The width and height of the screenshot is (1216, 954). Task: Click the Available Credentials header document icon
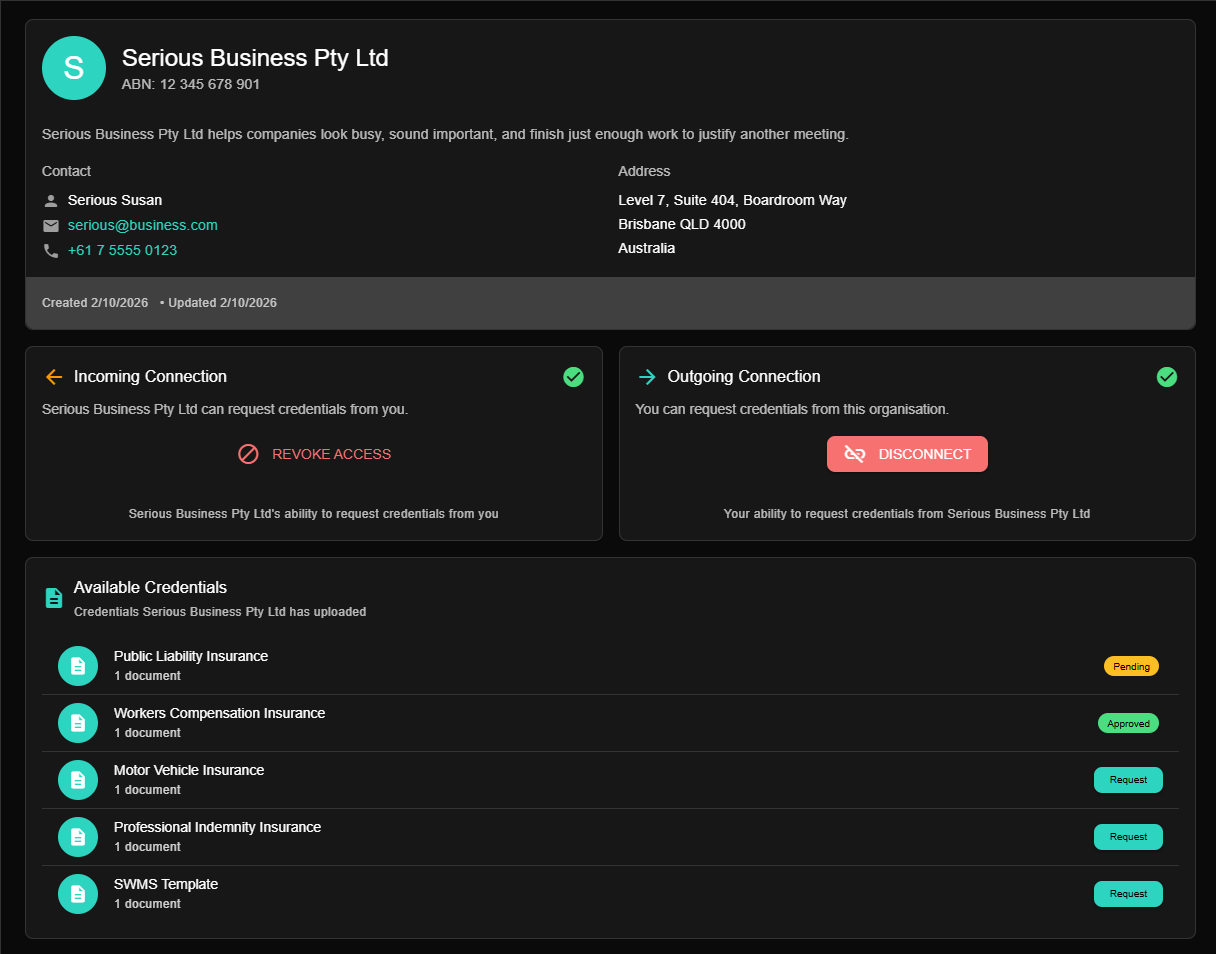[53, 597]
